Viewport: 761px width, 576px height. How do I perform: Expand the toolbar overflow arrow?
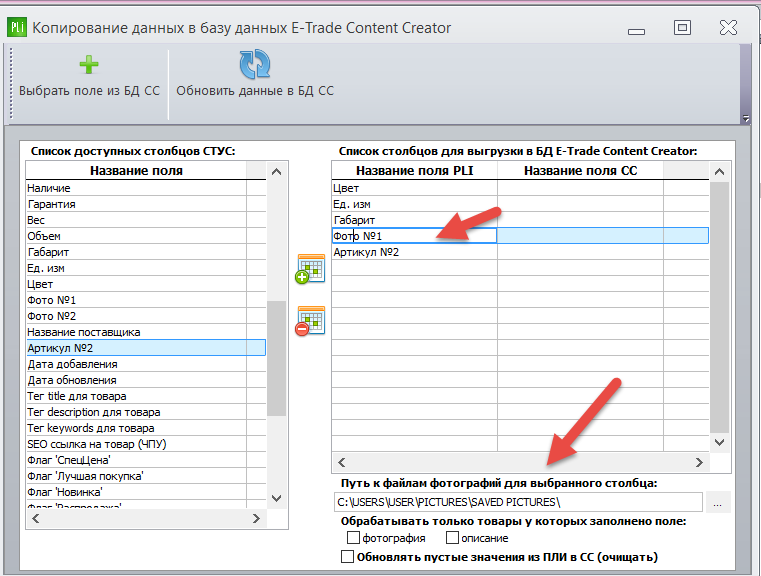click(746, 118)
